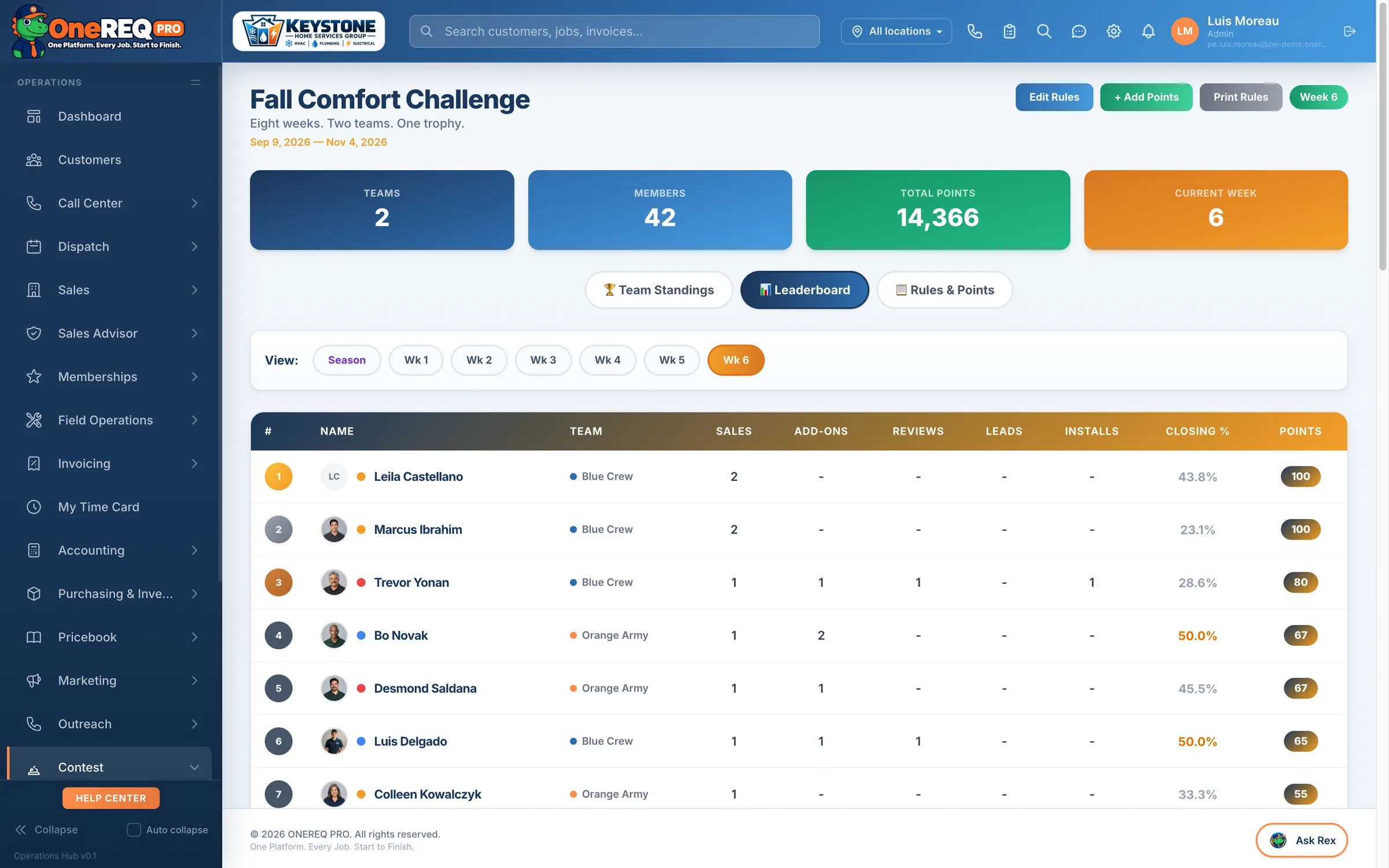Click the logout icon beside Luis Moreau
The image size is (1389, 868).
(1350, 31)
